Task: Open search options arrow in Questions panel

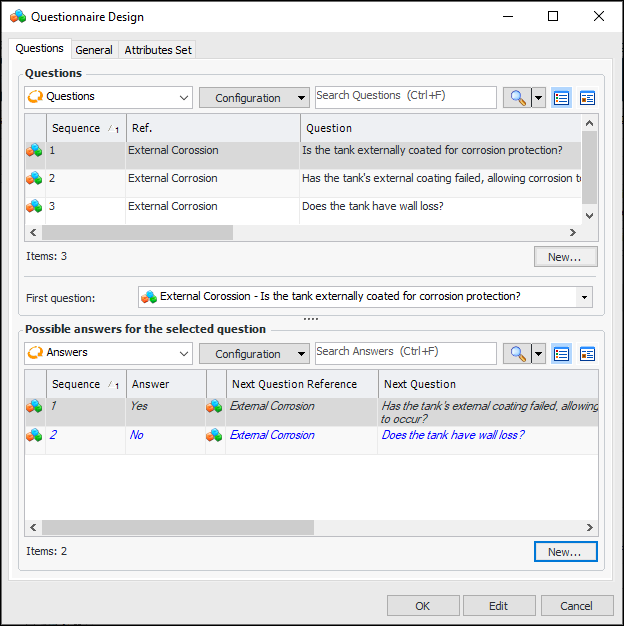Action: pyautogui.click(x=539, y=98)
